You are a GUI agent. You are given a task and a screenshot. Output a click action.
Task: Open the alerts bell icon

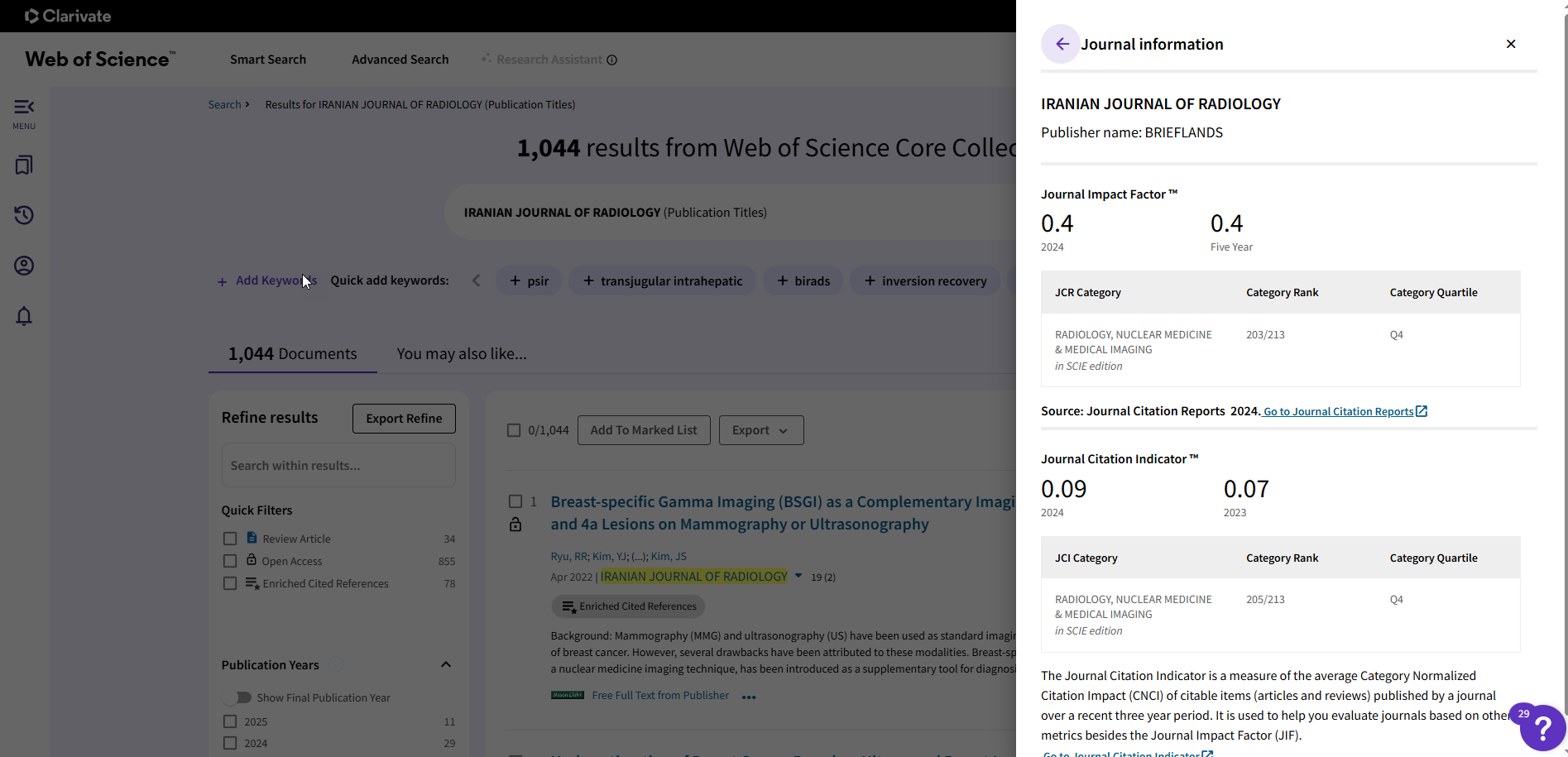[24, 316]
